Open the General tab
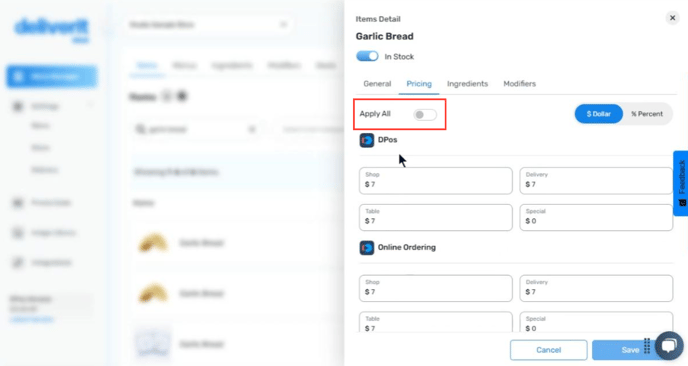The image size is (688, 366). (377, 84)
